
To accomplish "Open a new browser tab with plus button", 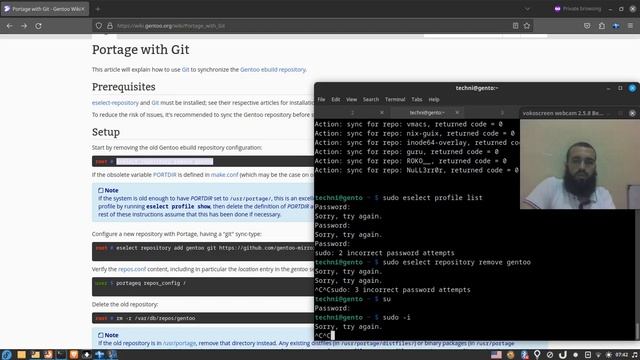I will (x=98, y=9).
